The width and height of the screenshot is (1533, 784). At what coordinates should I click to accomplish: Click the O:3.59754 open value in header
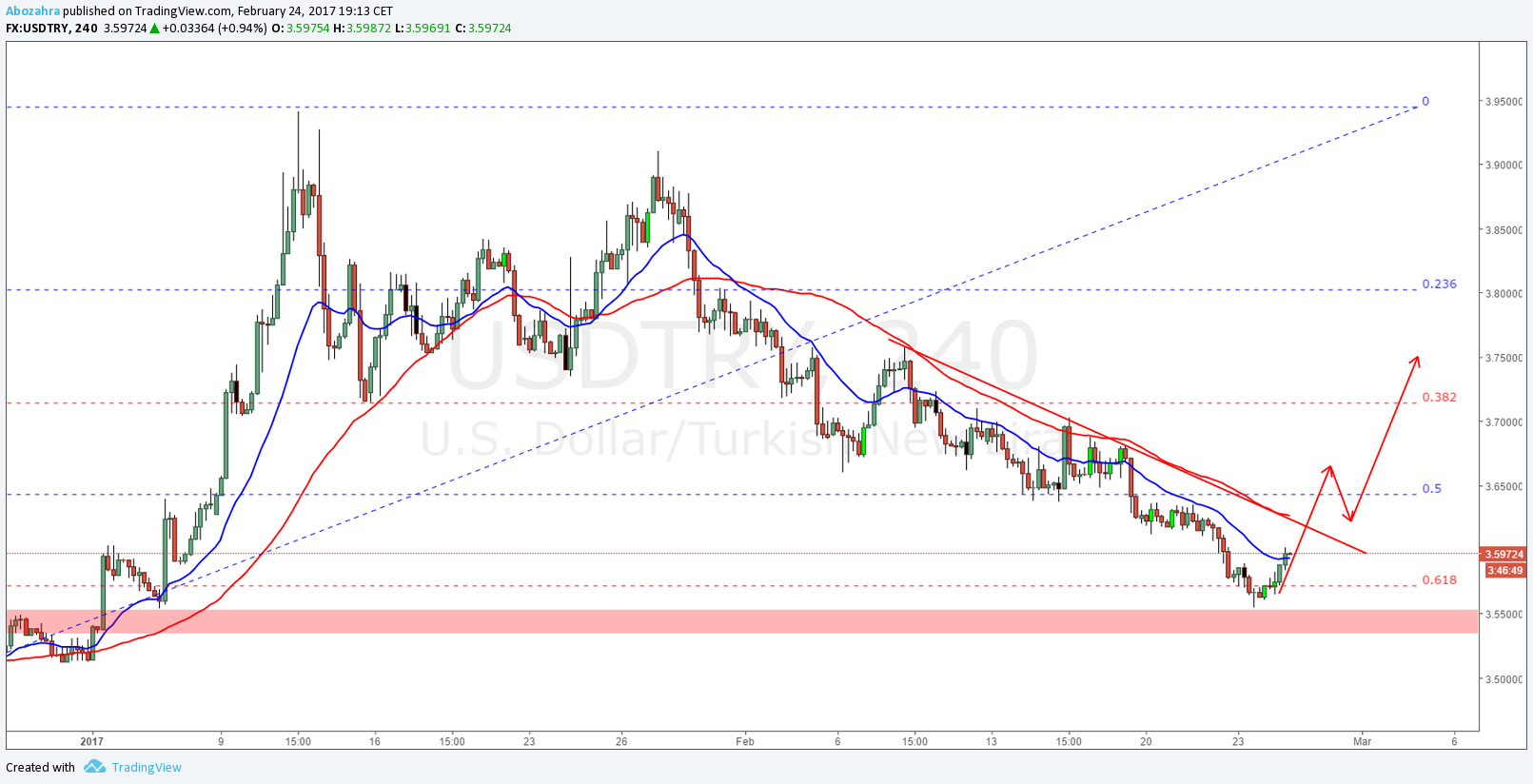pyautogui.click(x=301, y=29)
